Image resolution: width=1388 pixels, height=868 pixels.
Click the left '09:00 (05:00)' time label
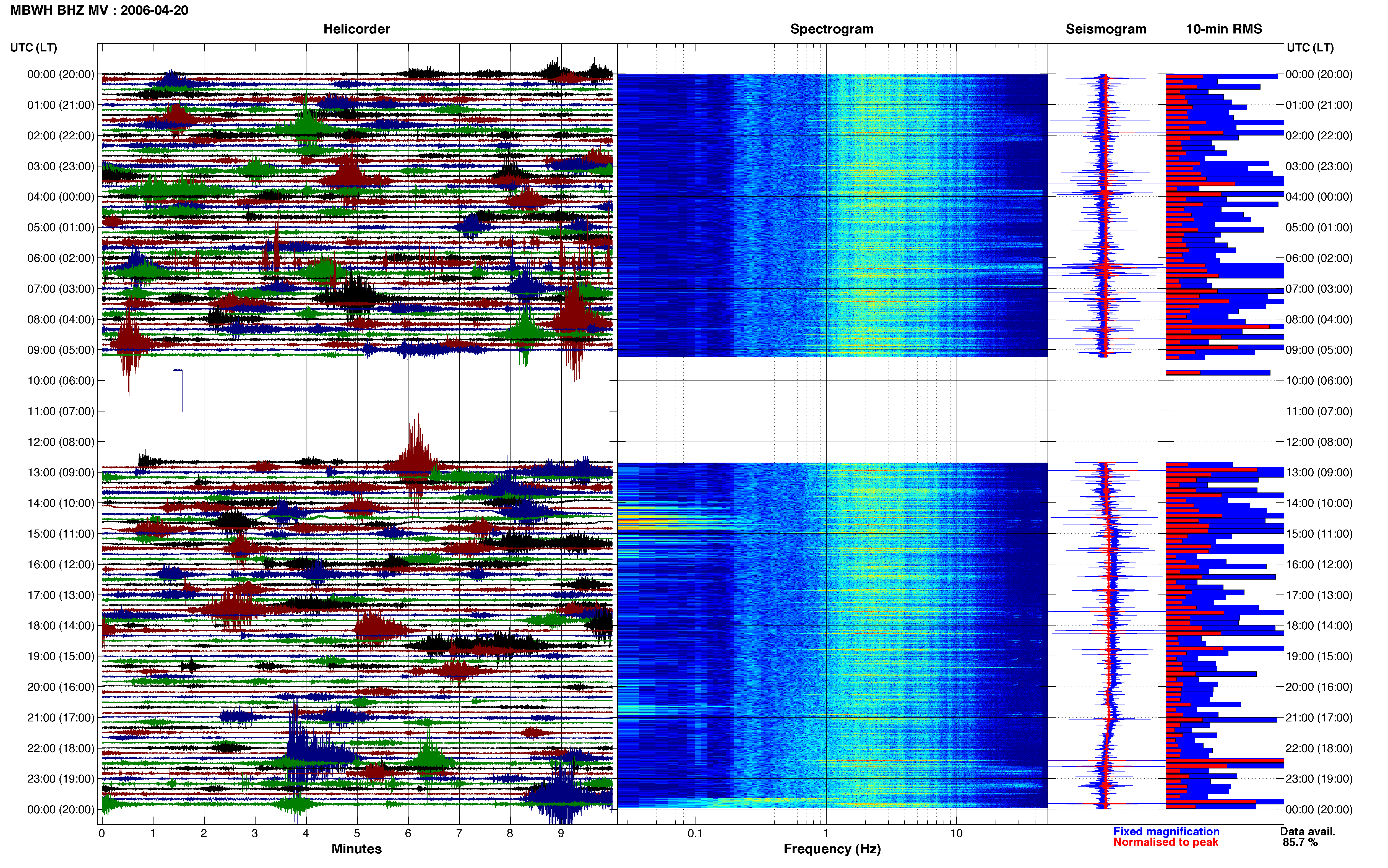click(x=61, y=350)
